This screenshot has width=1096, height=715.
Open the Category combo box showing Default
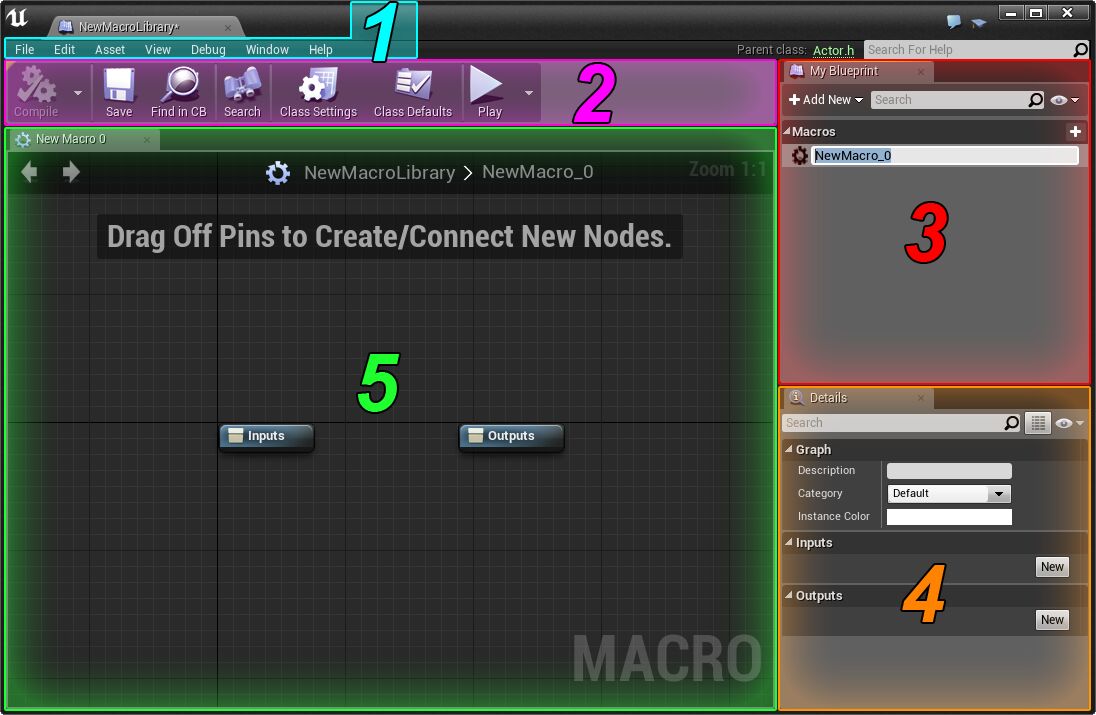point(949,493)
